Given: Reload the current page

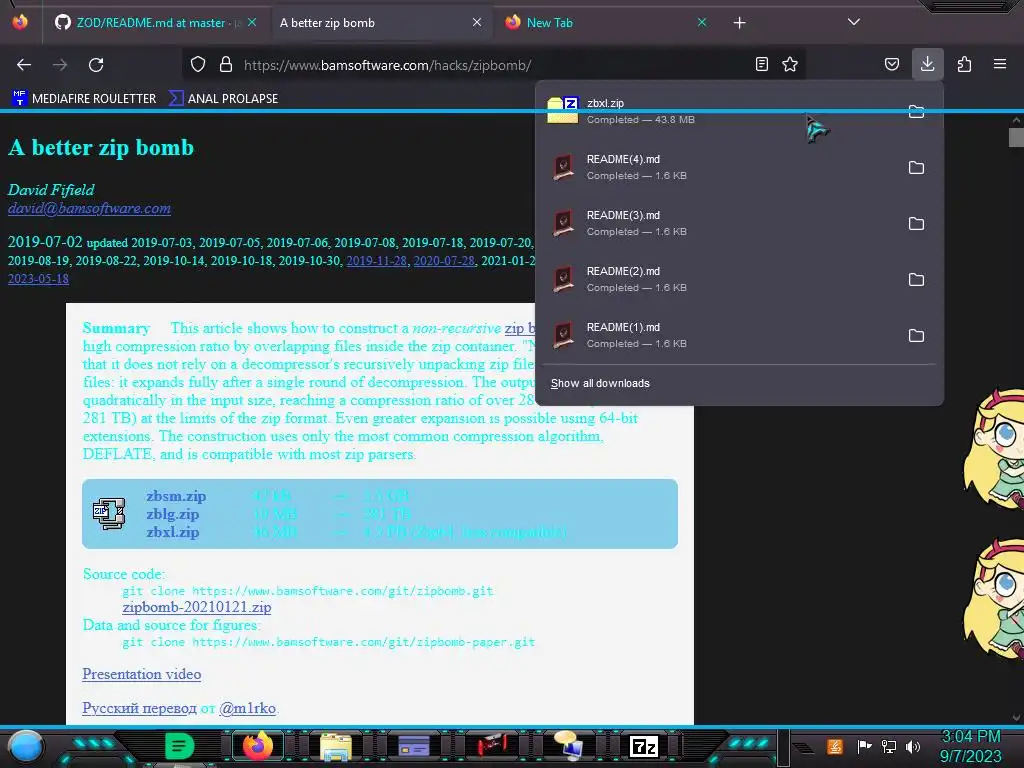Looking at the screenshot, I should [x=96, y=65].
